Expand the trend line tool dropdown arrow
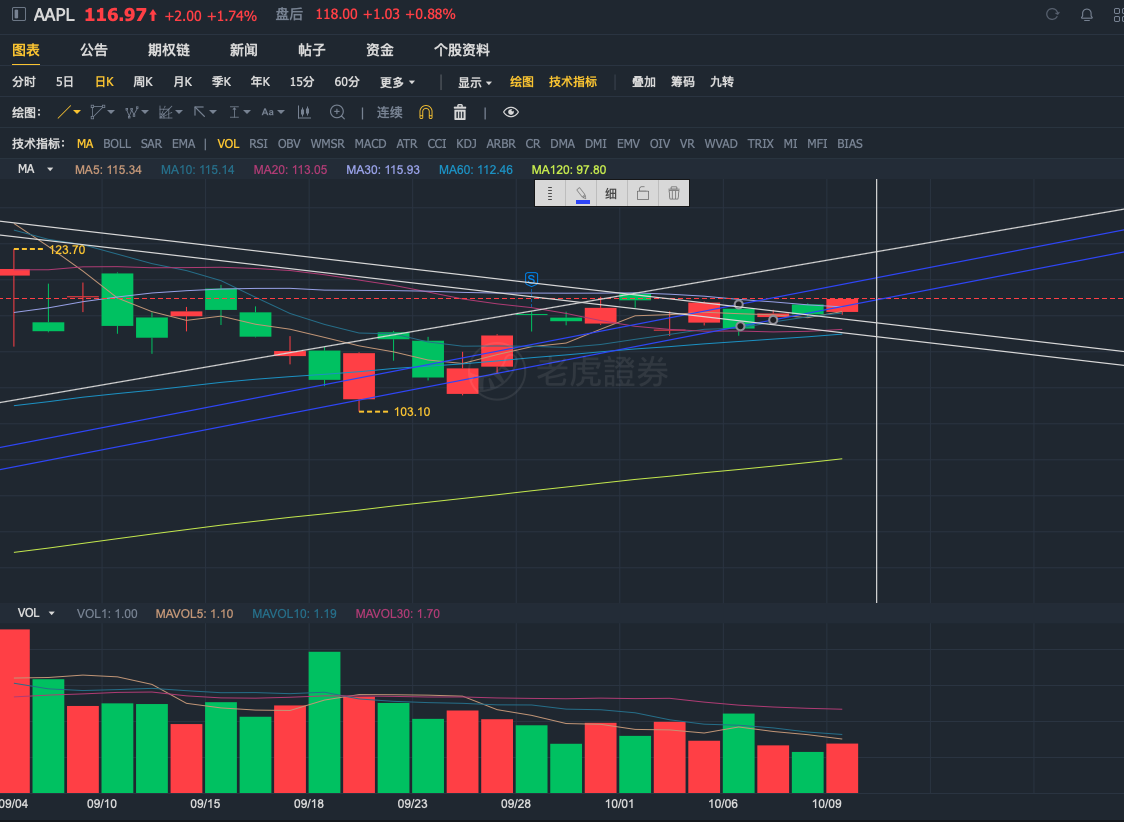 77,113
